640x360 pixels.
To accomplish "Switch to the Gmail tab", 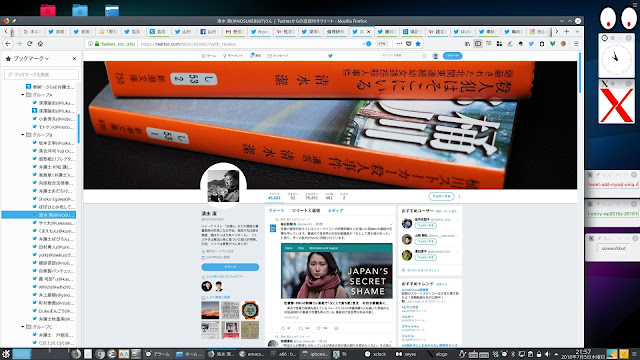I will 234,31.
